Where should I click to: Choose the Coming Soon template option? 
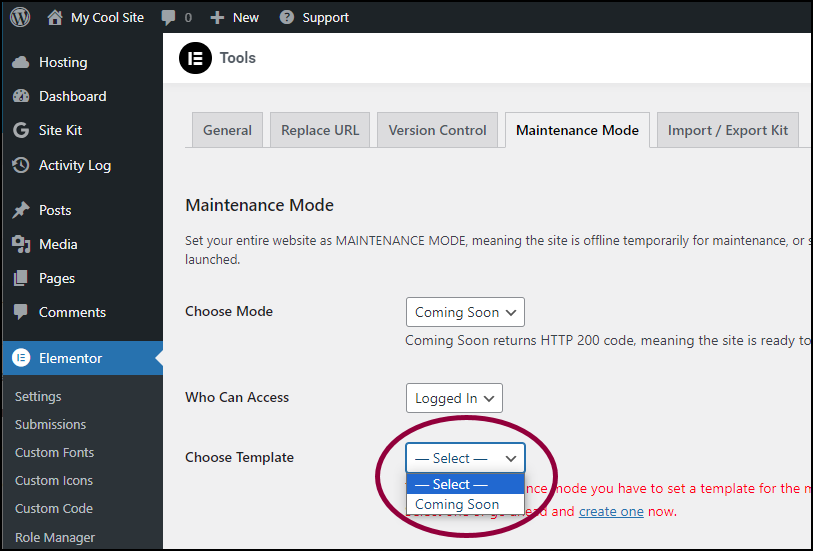pyautogui.click(x=465, y=504)
